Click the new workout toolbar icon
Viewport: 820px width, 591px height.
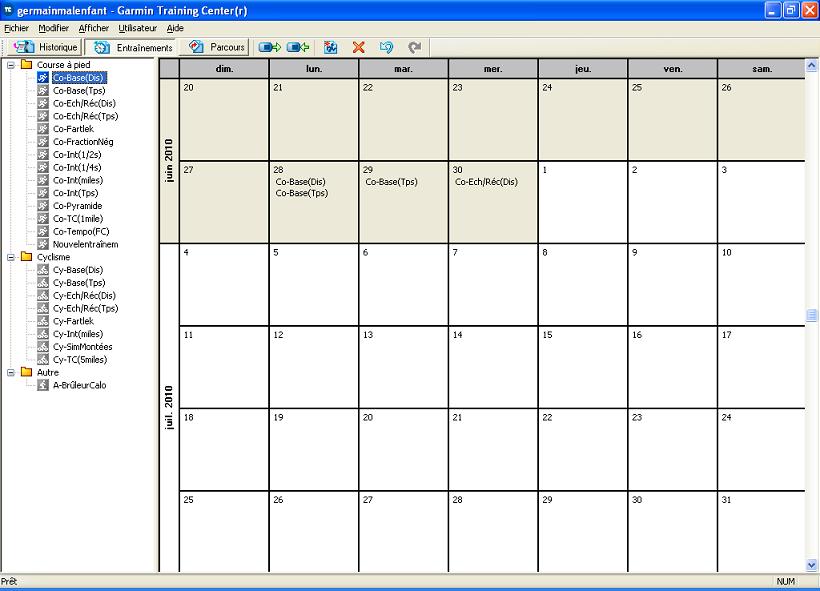coord(331,48)
